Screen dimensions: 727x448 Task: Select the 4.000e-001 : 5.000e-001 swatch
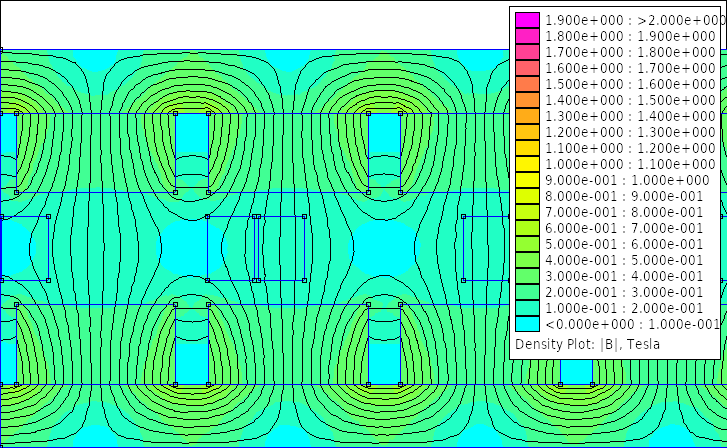click(x=527, y=260)
